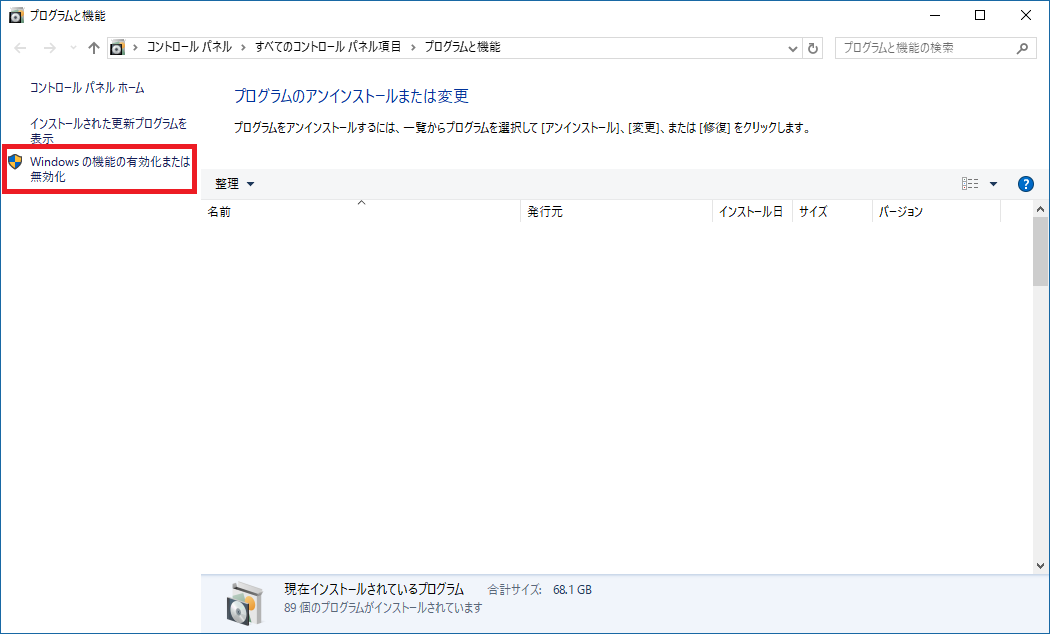Click the up-one-level arrow icon
This screenshot has height=634, width=1050.
pyautogui.click(x=94, y=48)
